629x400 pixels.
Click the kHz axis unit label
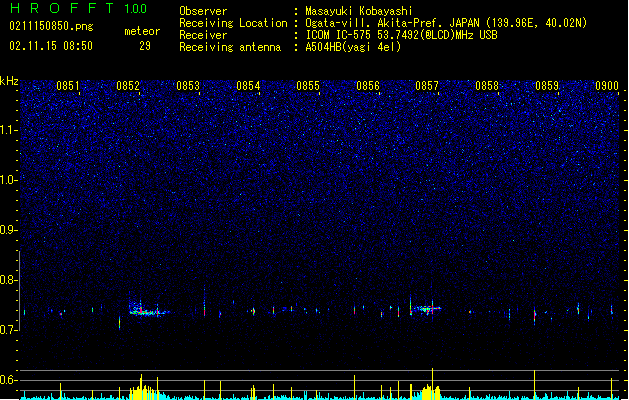point(9,81)
